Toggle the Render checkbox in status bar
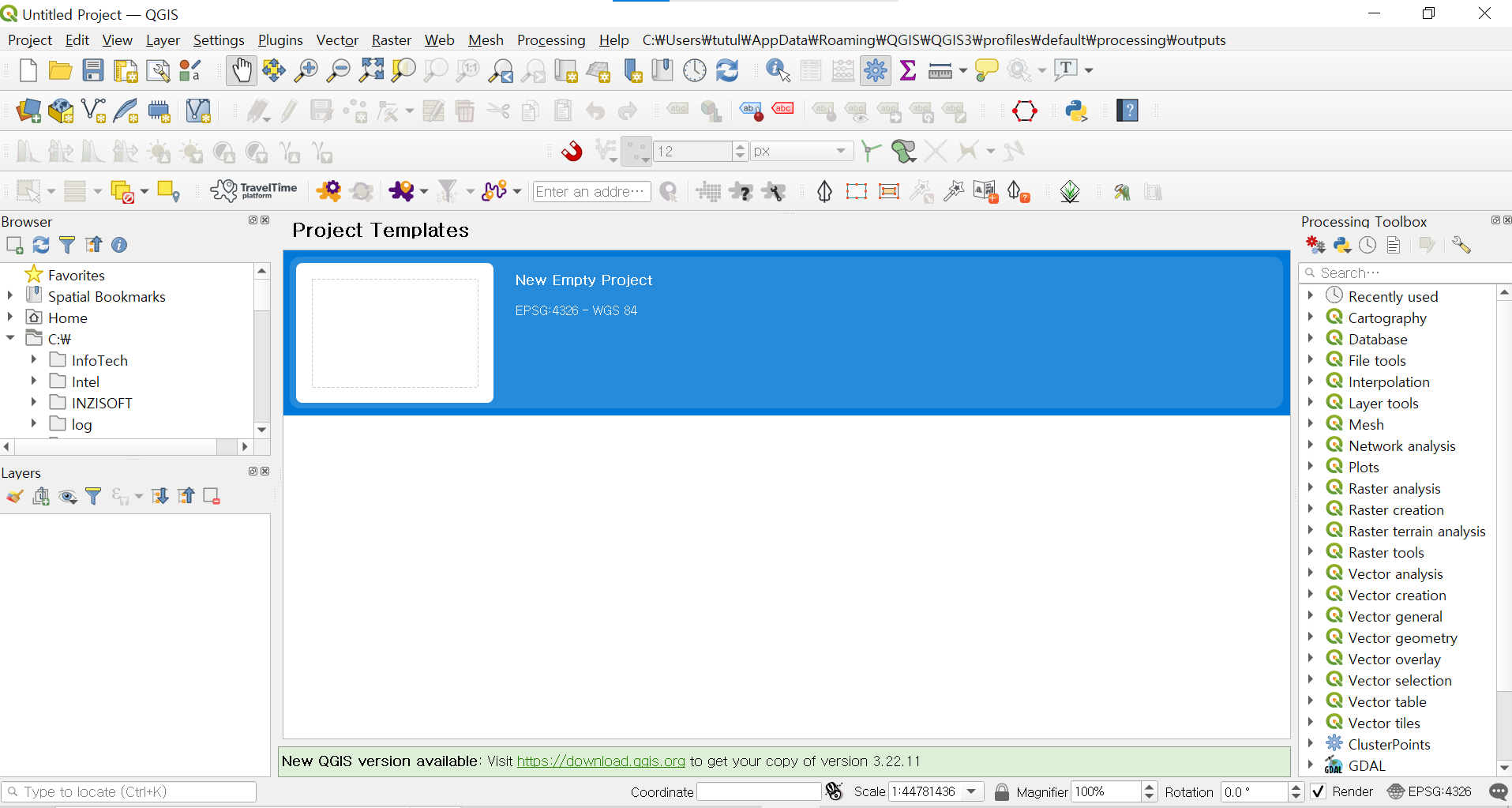This screenshot has width=1512, height=808. tap(1318, 791)
